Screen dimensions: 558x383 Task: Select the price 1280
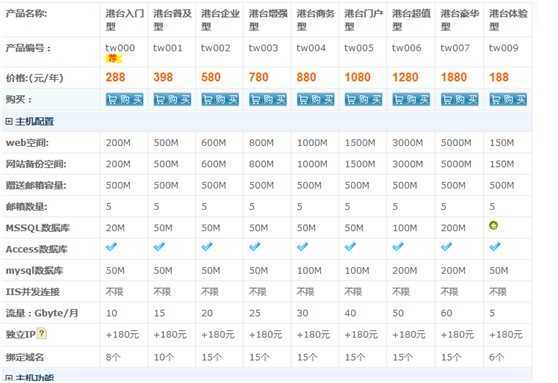[x=405, y=77]
